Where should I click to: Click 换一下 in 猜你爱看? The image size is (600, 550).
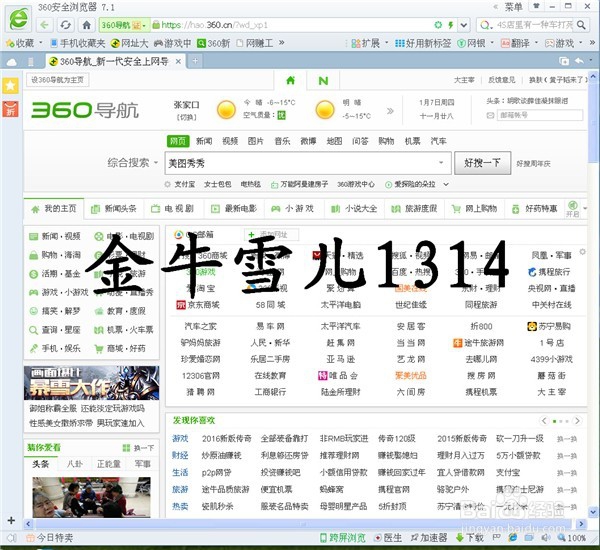pyautogui.click(x=139, y=448)
